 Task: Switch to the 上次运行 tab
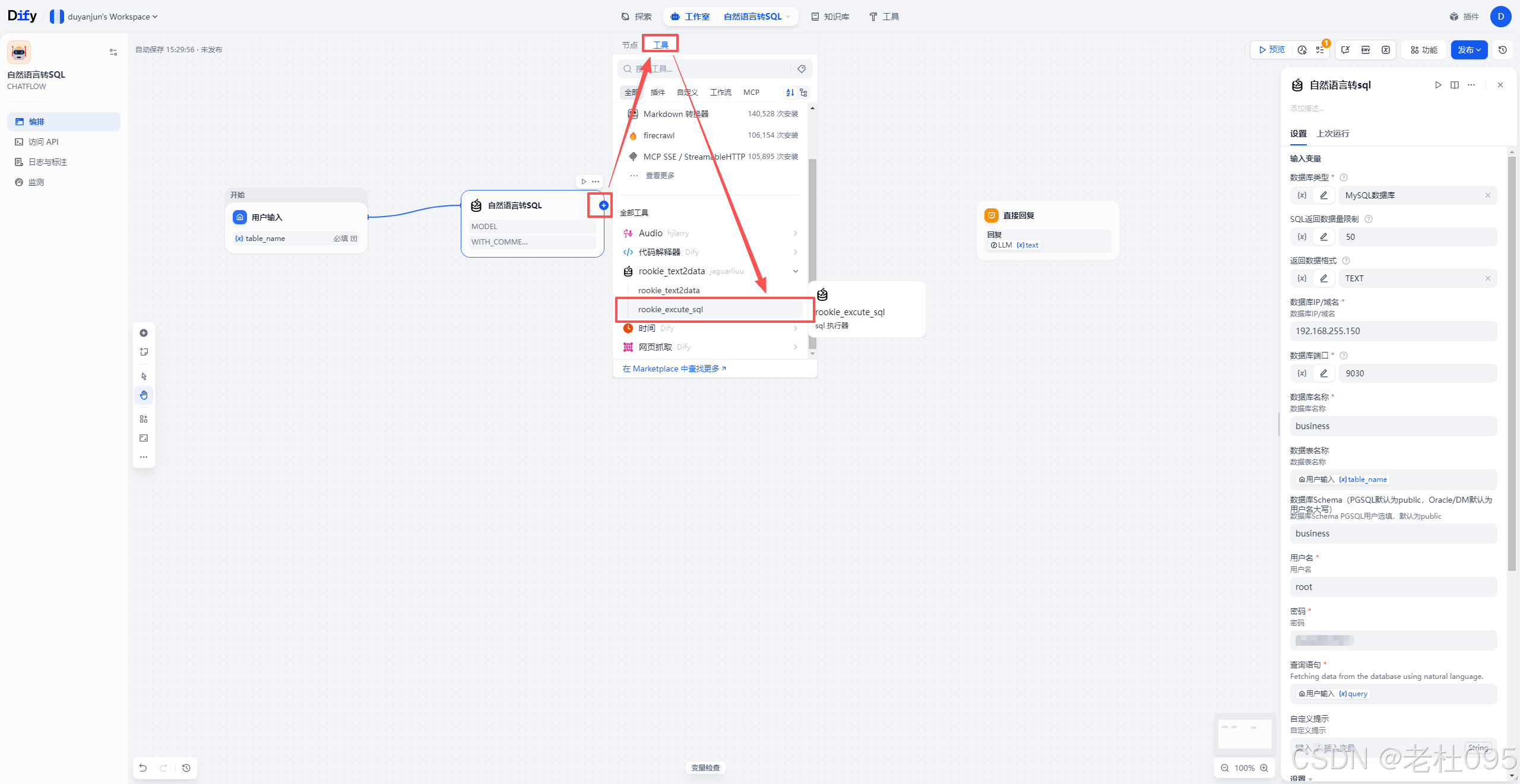click(x=1333, y=134)
